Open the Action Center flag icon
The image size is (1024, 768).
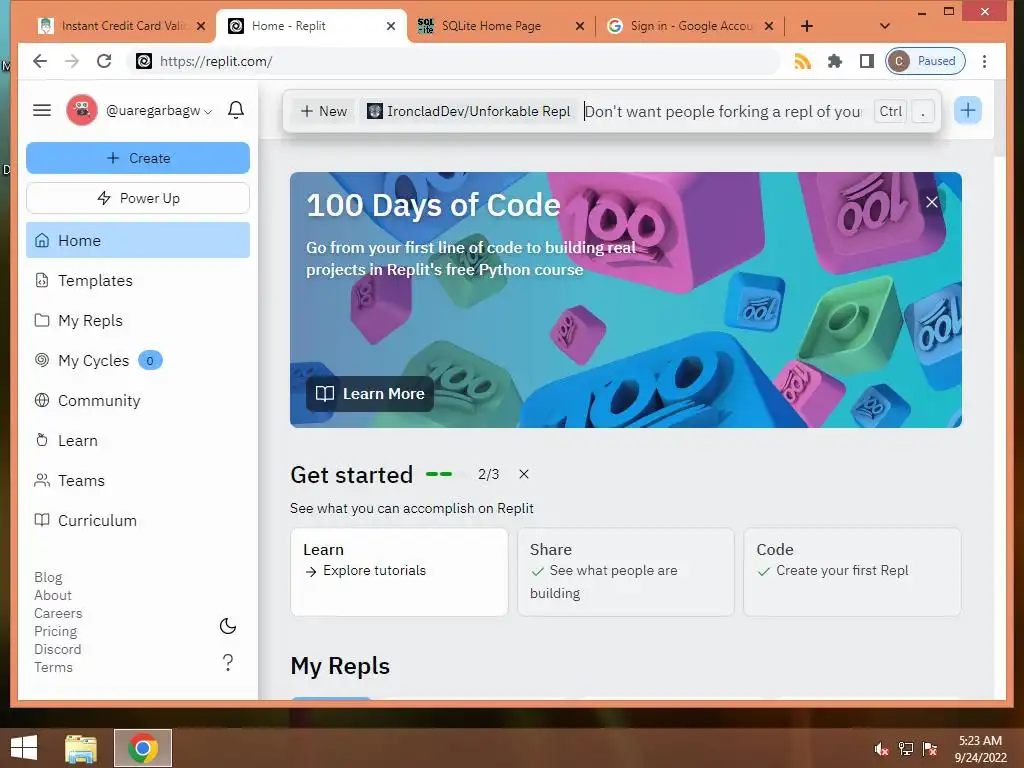click(930, 749)
